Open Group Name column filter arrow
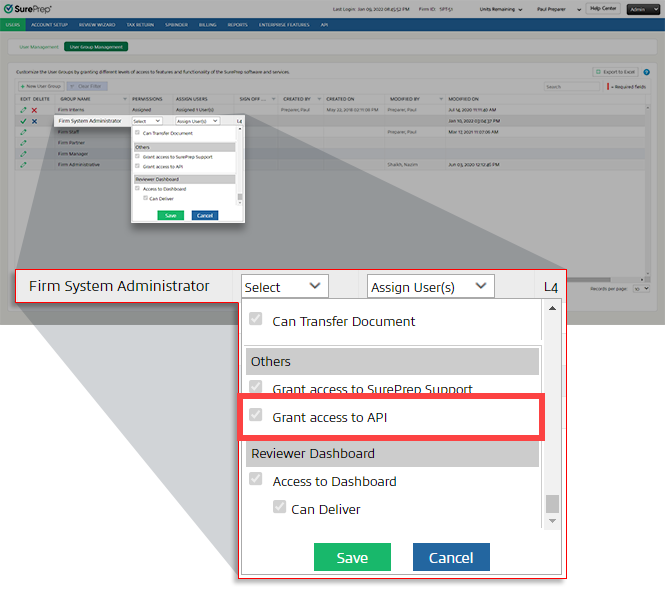The image size is (665, 591). point(125,99)
